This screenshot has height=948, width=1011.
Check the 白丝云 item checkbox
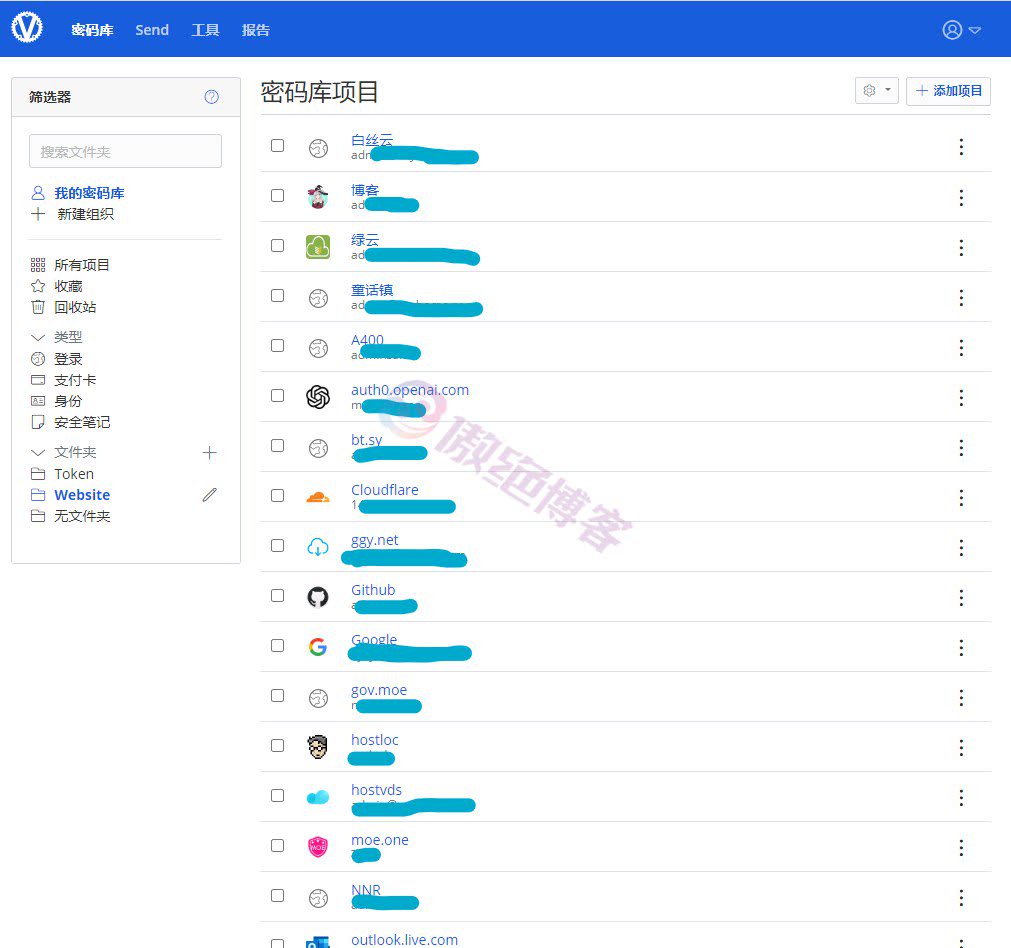(277, 145)
